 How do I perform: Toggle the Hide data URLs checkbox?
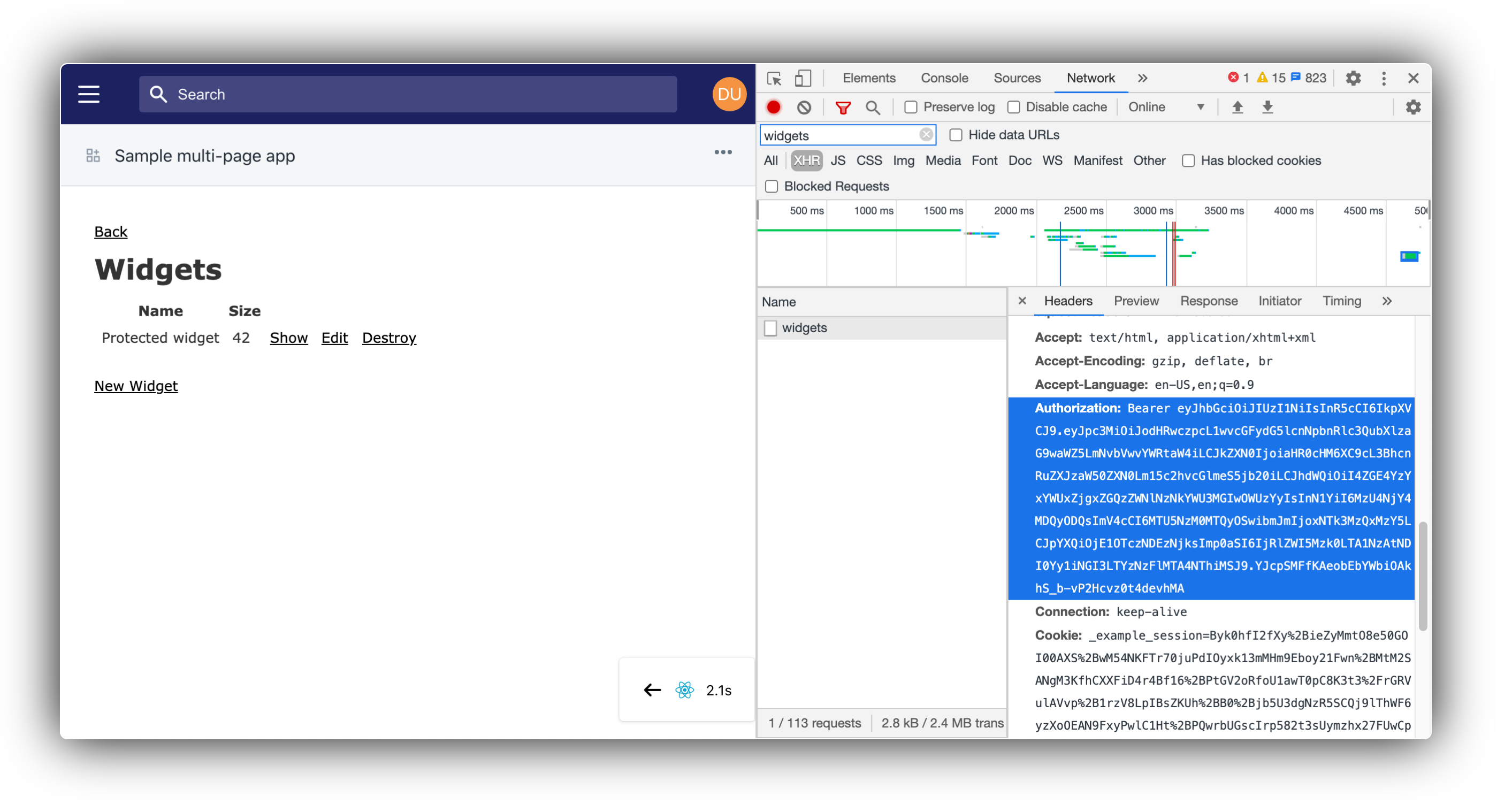[x=955, y=135]
